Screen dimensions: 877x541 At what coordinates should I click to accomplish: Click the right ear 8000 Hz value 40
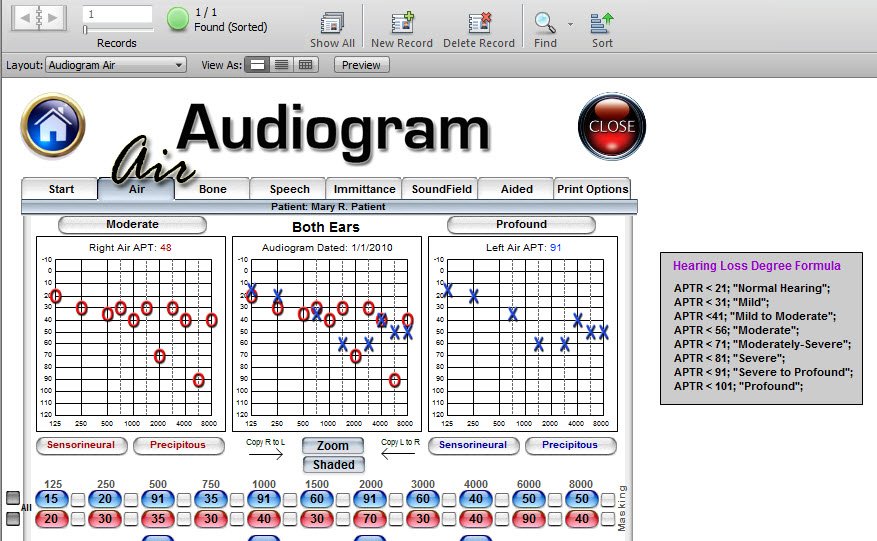582,519
